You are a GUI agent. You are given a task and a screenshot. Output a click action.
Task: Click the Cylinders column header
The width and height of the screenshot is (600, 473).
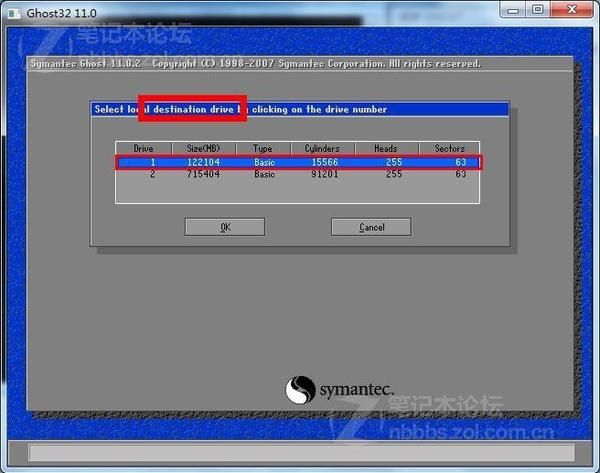(323, 148)
